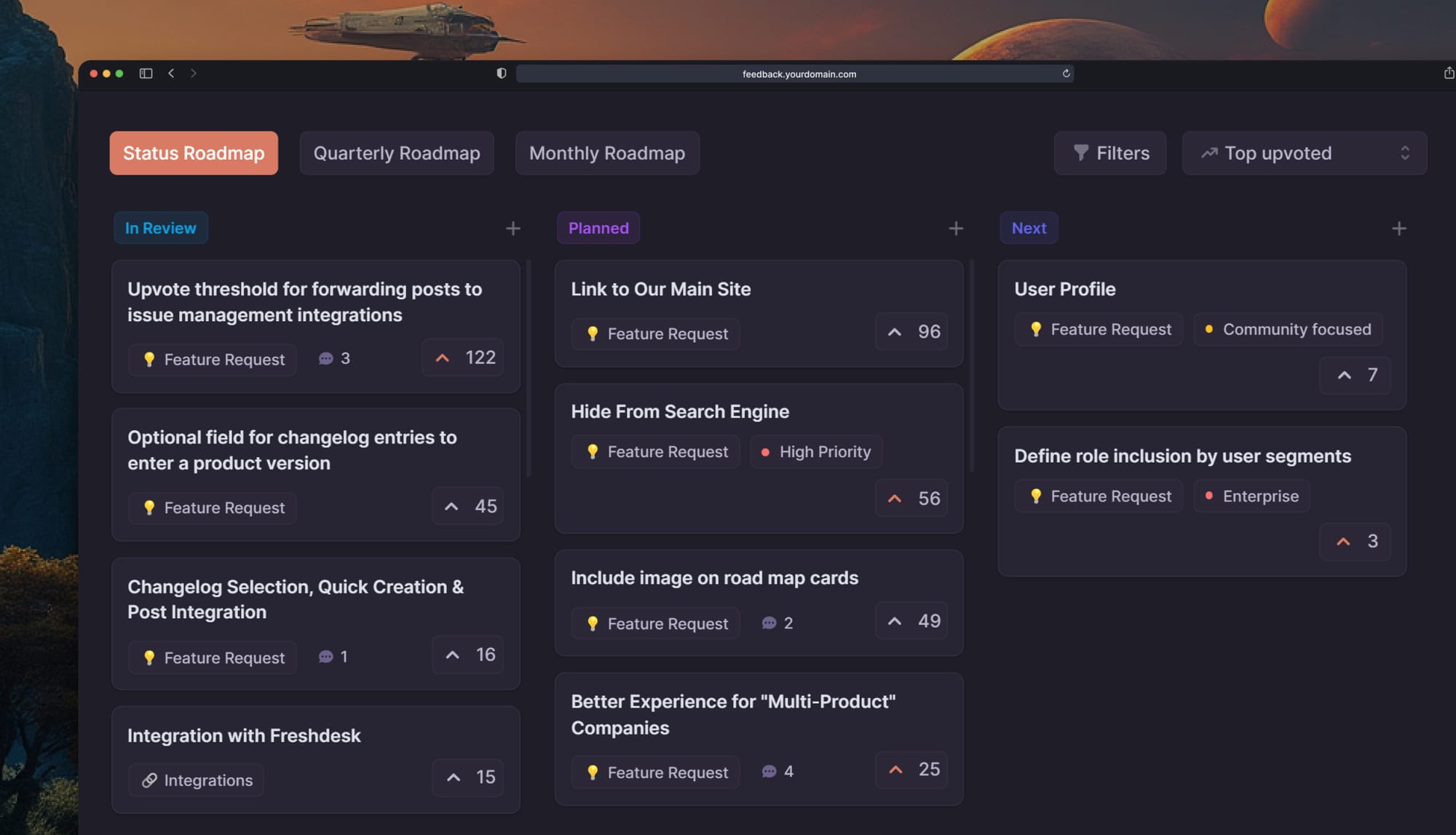Click the Filters funnel icon
The image size is (1456, 835).
[1080, 153]
